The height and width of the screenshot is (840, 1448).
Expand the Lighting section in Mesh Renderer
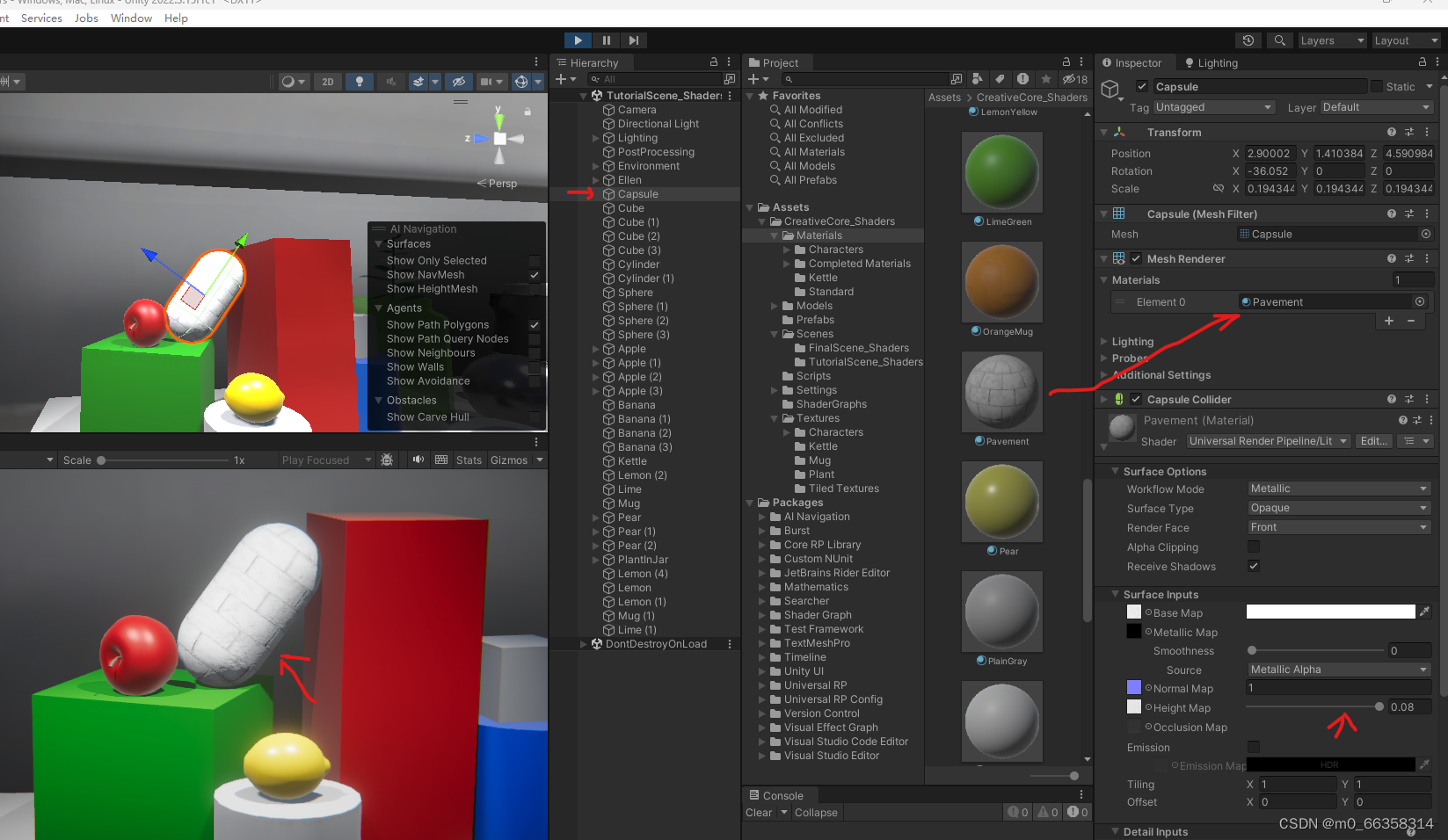click(1104, 342)
